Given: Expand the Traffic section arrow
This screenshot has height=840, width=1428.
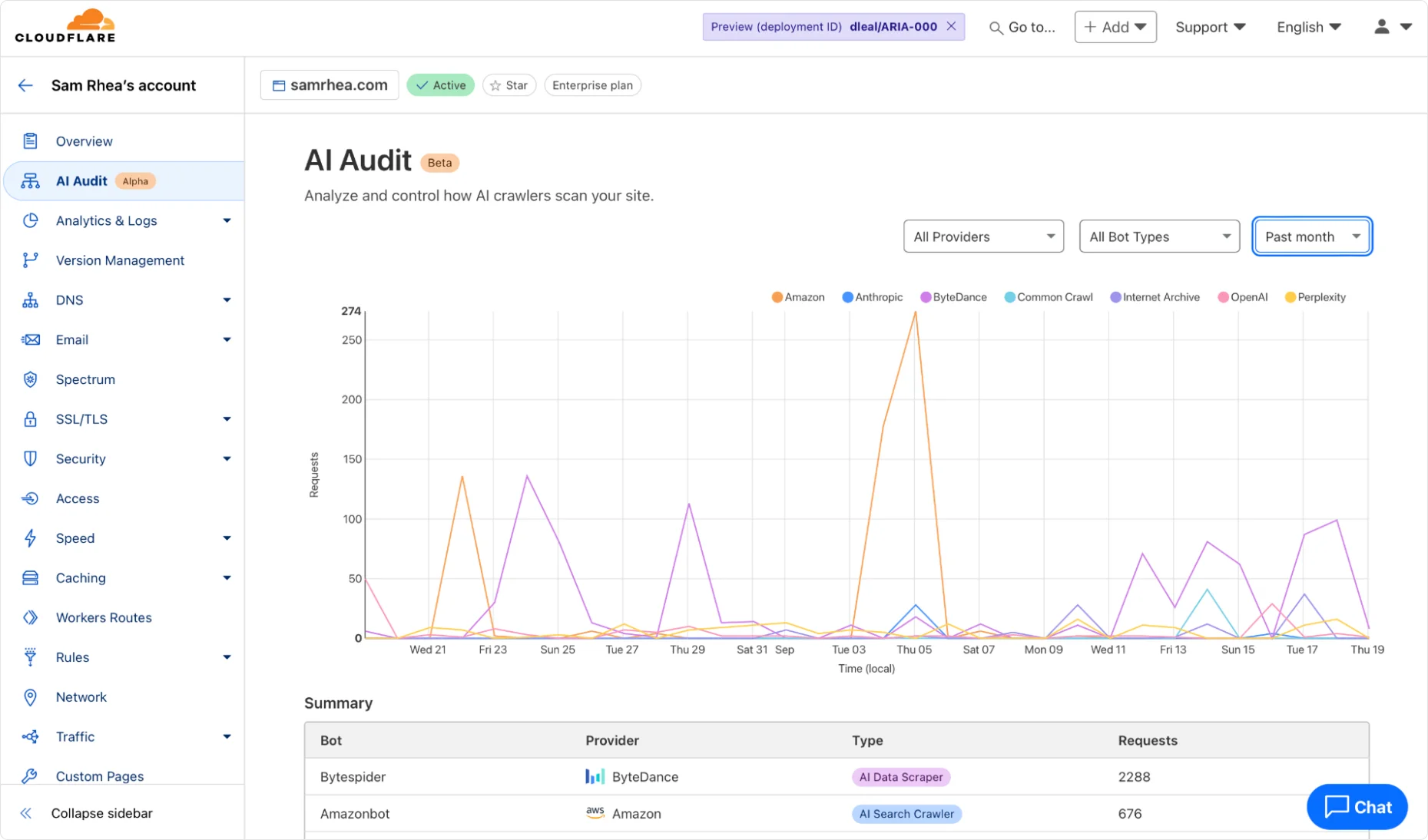Looking at the screenshot, I should (227, 737).
